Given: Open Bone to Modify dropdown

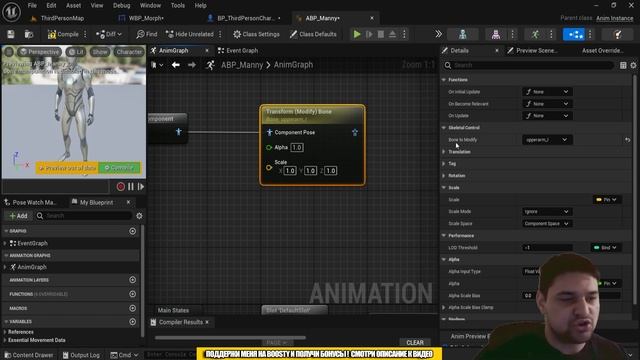Looking at the screenshot, I should coord(547,140).
